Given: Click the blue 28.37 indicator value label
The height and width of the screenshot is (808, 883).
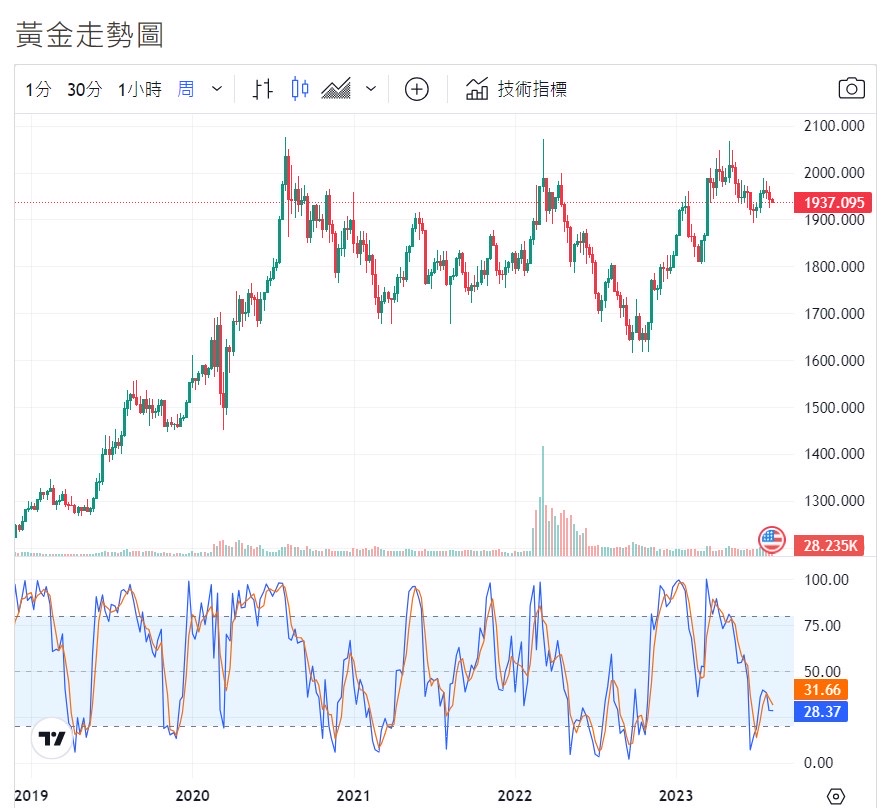Looking at the screenshot, I should [x=820, y=711].
